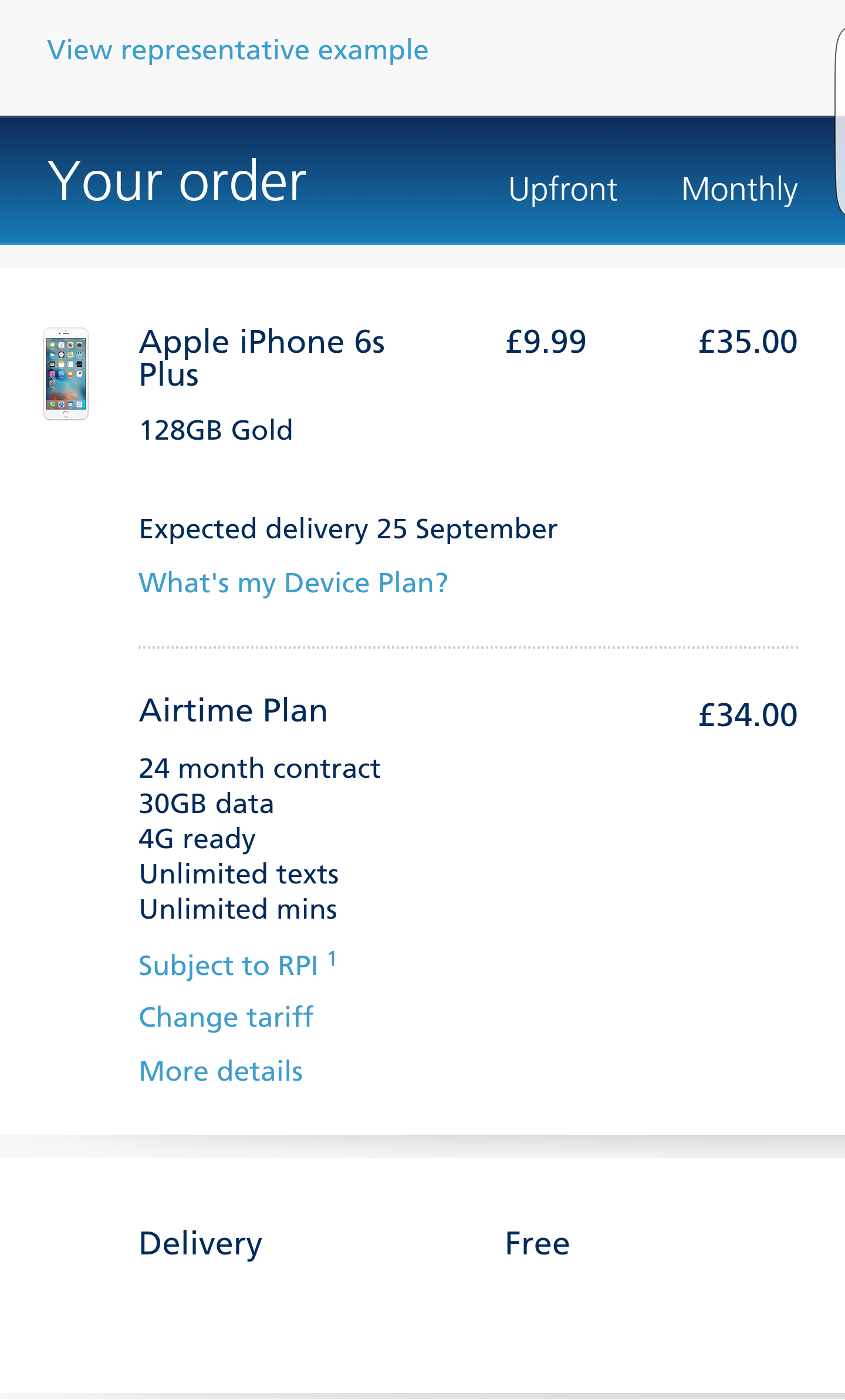Click the Expected delivery 25 September text
Image resolution: width=845 pixels, height=1400 pixels.
pyautogui.click(x=347, y=528)
